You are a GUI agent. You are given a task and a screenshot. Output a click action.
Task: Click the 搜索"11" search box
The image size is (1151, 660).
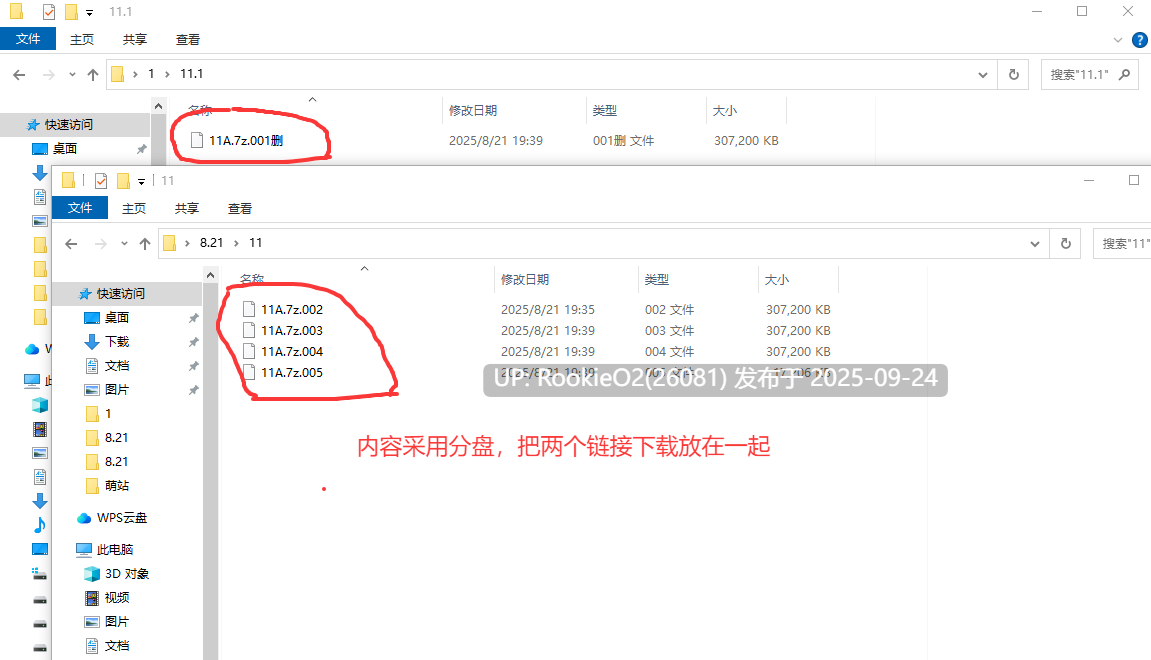tap(1122, 244)
